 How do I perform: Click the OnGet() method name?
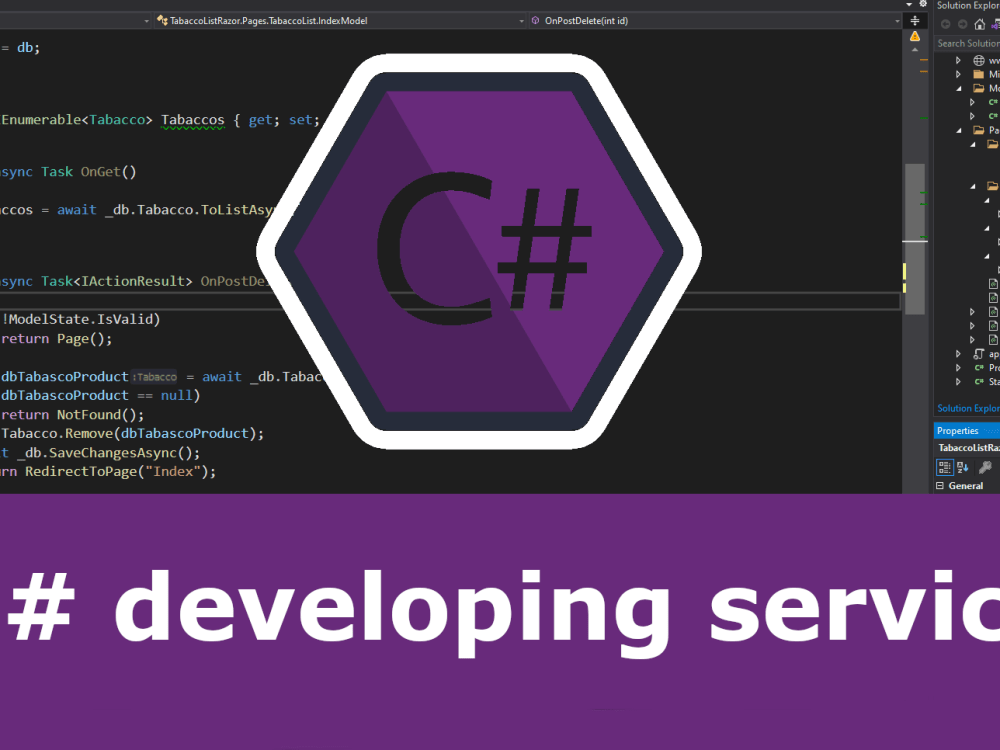click(x=108, y=172)
